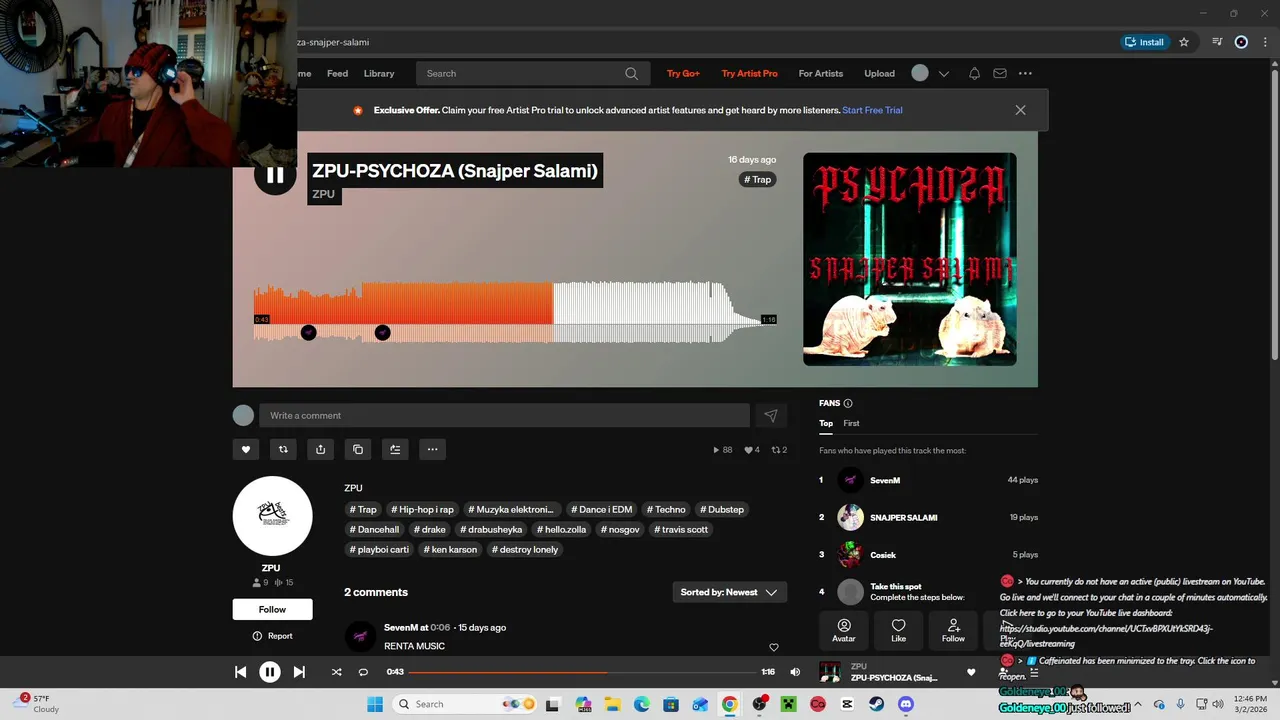Click Start Free Trial link
1280x720 pixels.
tap(872, 110)
